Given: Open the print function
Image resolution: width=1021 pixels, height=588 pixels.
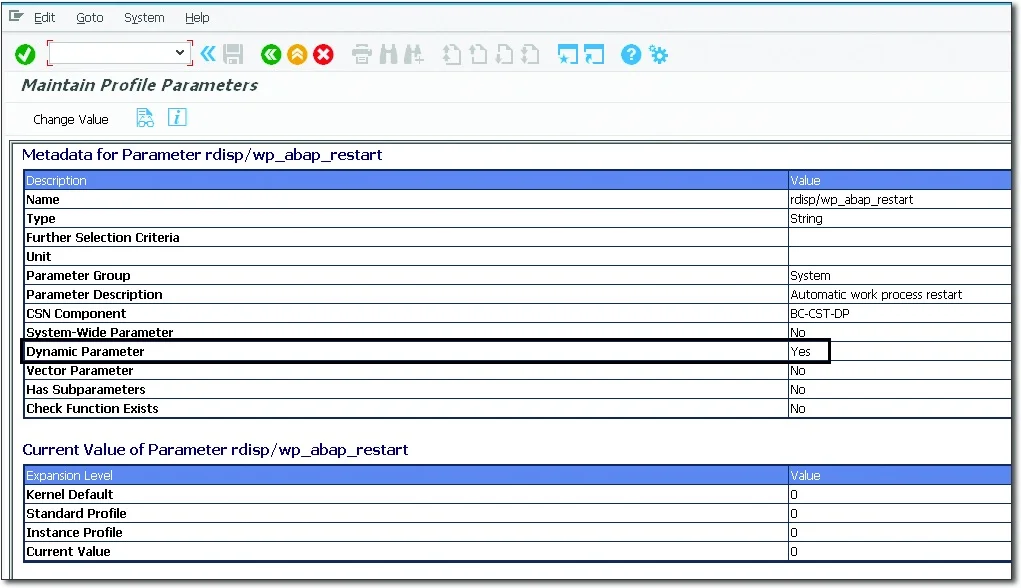Looking at the screenshot, I should click(x=360, y=54).
